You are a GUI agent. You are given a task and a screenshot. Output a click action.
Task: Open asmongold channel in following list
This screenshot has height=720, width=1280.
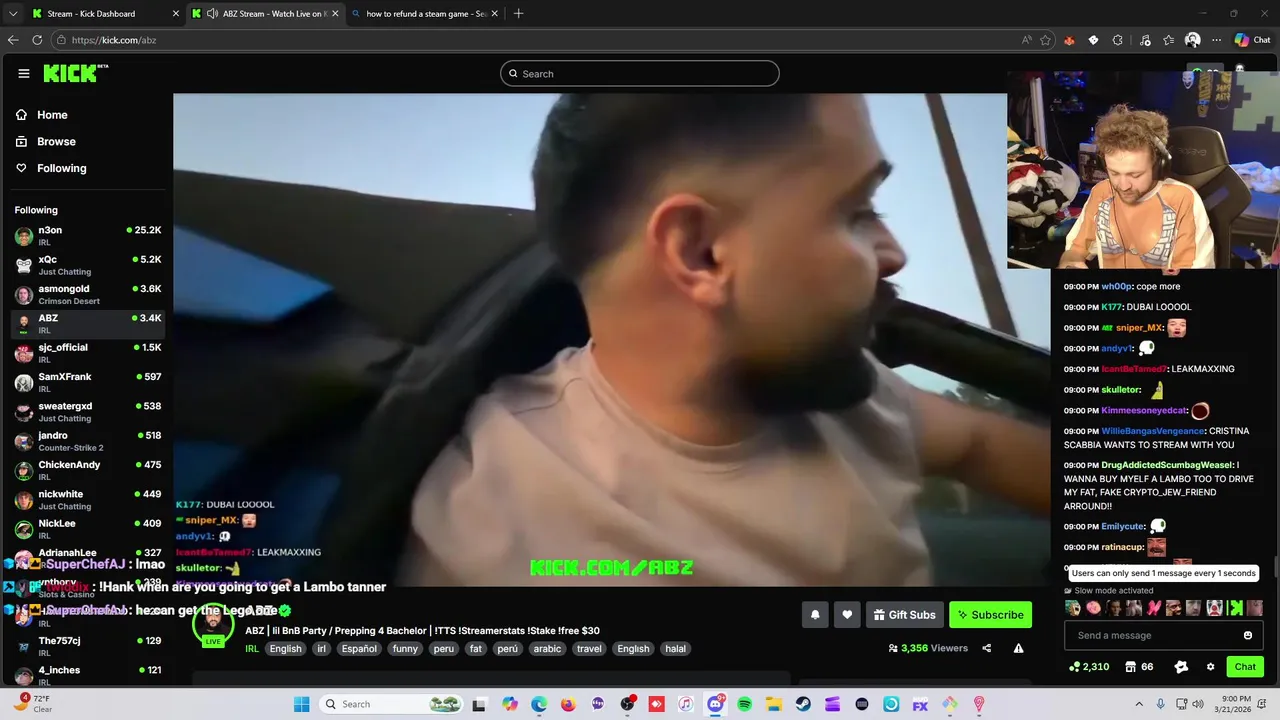point(88,294)
